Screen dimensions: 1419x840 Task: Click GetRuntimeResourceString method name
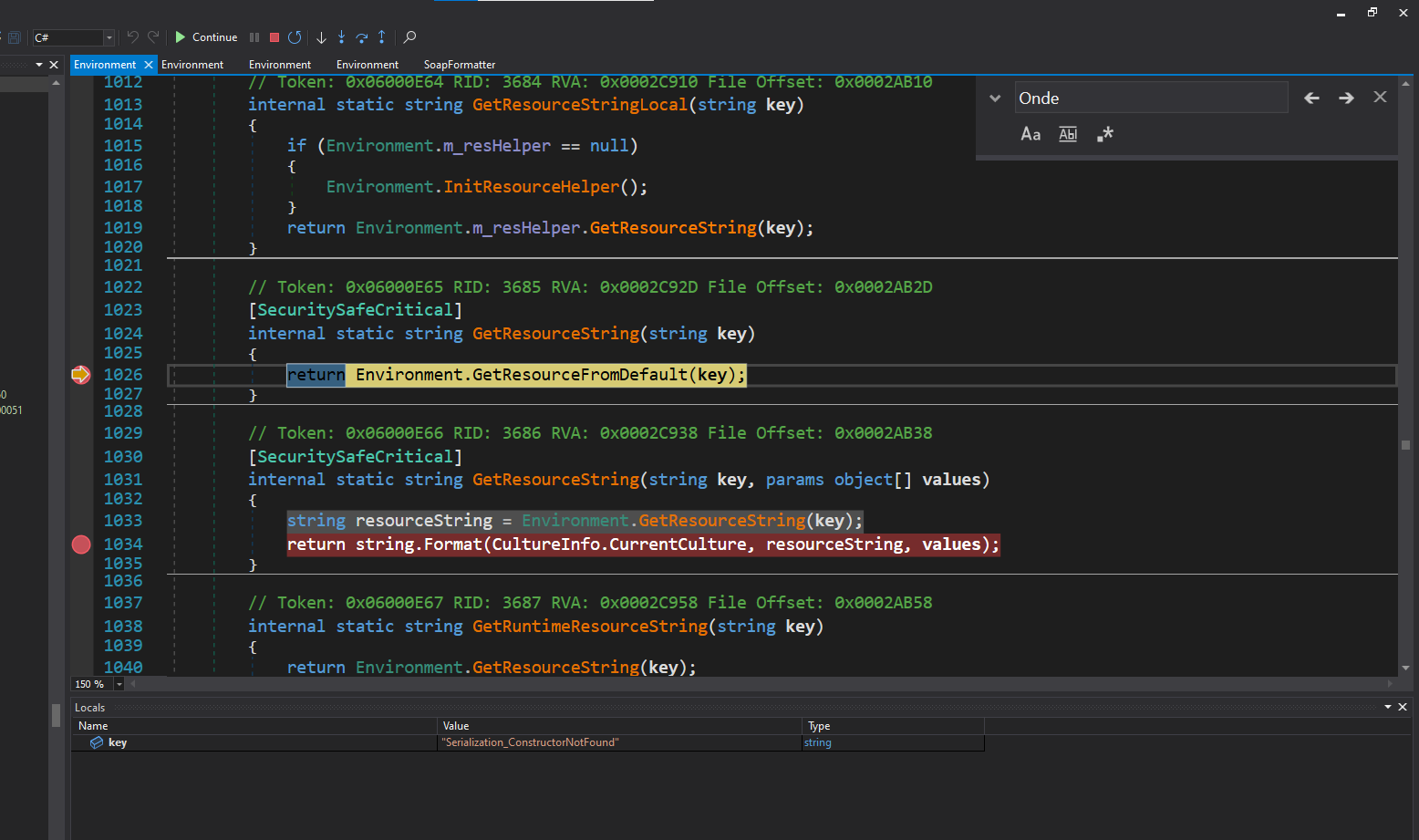[x=590, y=627]
